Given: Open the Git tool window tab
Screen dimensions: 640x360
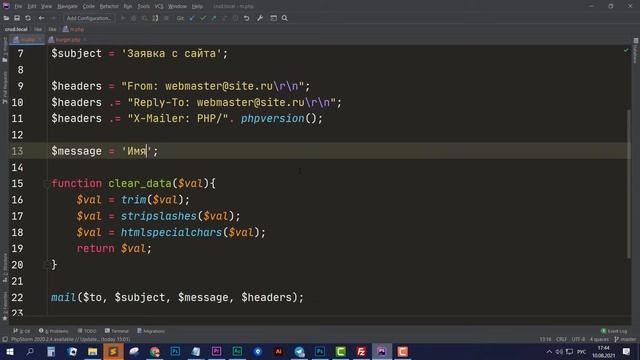Looking at the screenshot, I should click(x=22, y=331).
